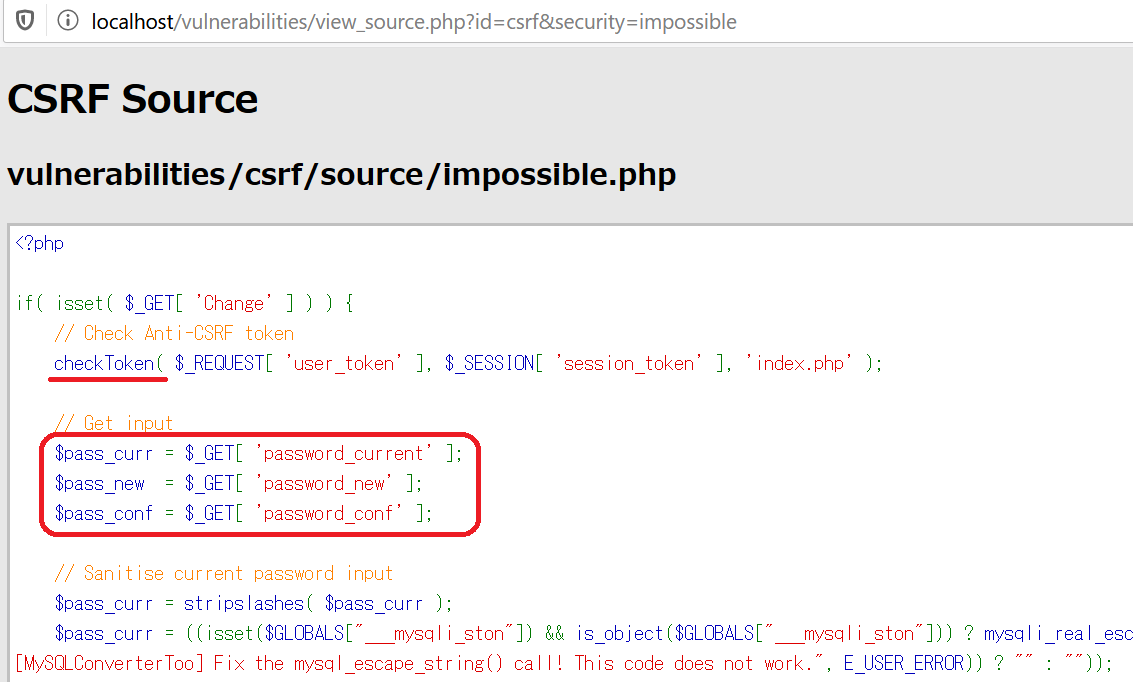The image size is (1133, 682).
Task: Click the '// Check Anti-CSRF token' comment
Action: [x=174, y=333]
